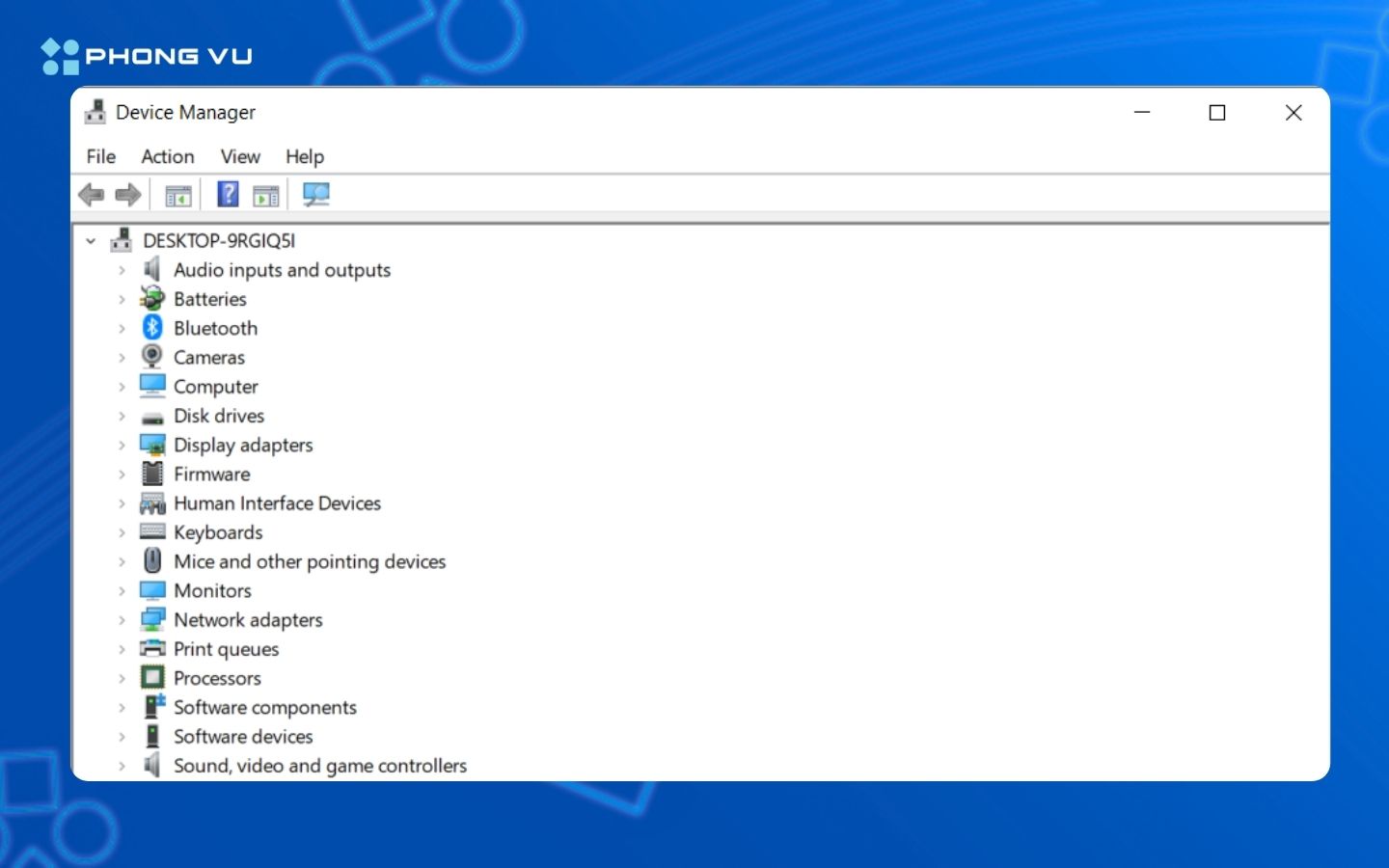
Task: Select Mice and other pointing devices
Action: click(x=310, y=561)
